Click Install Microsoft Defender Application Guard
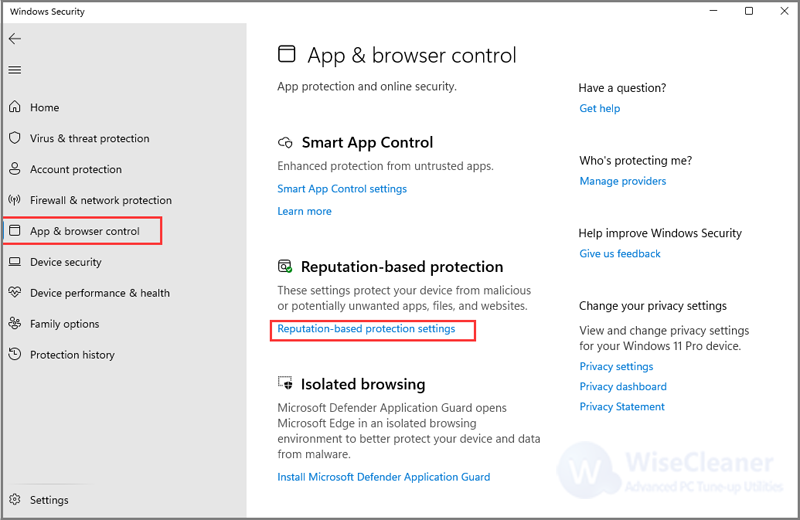 (384, 477)
